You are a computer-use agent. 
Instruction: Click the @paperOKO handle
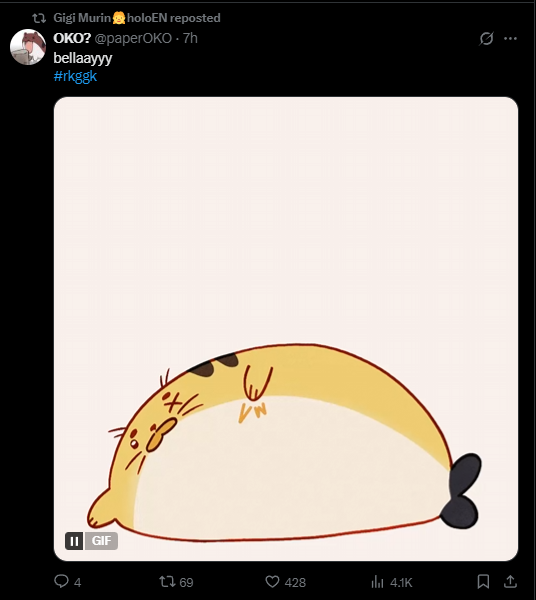[x=133, y=38]
